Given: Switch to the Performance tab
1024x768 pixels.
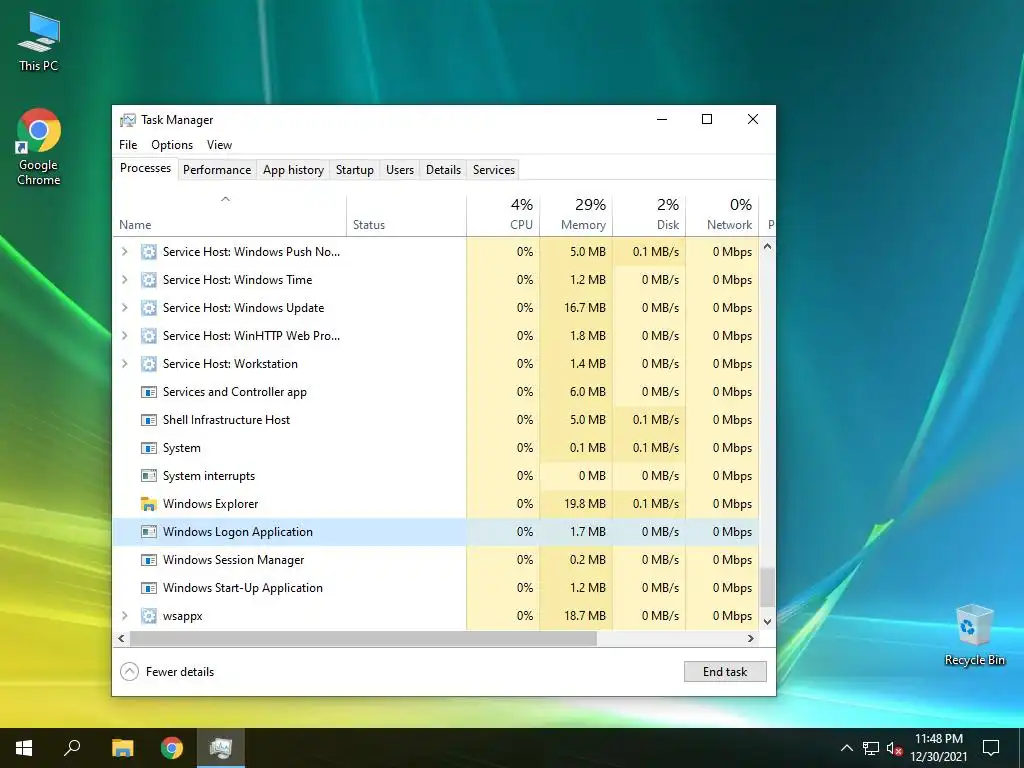Looking at the screenshot, I should pyautogui.click(x=217, y=170).
